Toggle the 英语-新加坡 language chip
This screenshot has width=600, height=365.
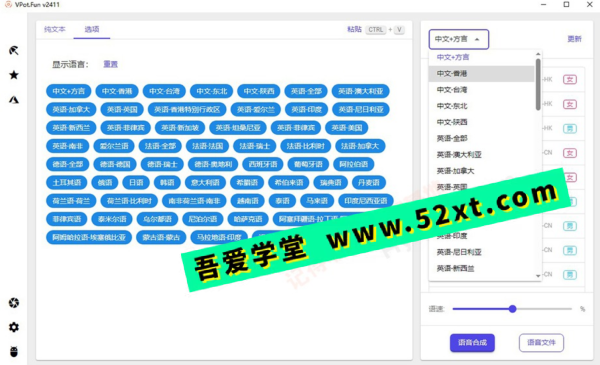click(180, 128)
